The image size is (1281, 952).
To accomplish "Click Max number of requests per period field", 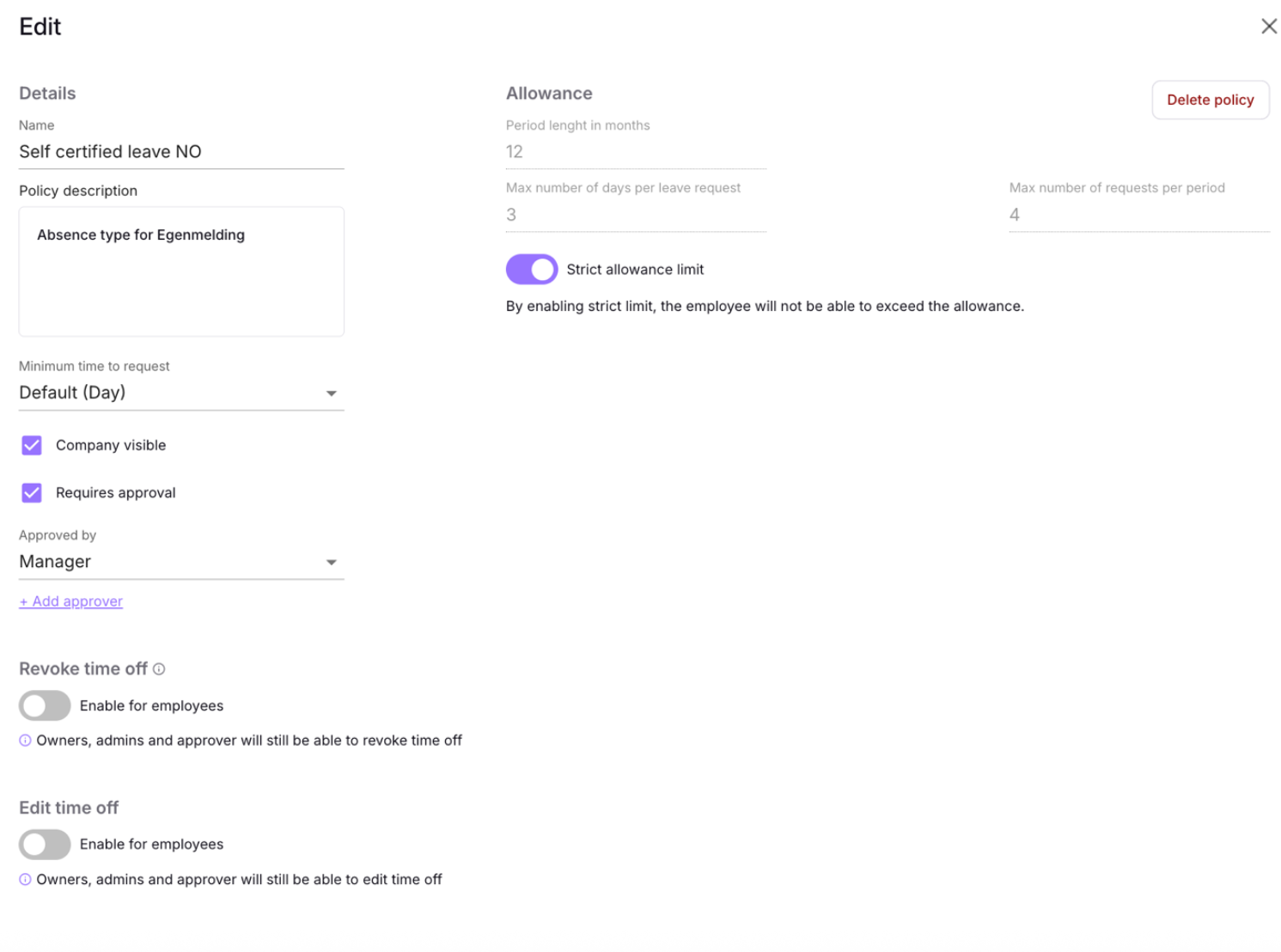I will [1139, 215].
